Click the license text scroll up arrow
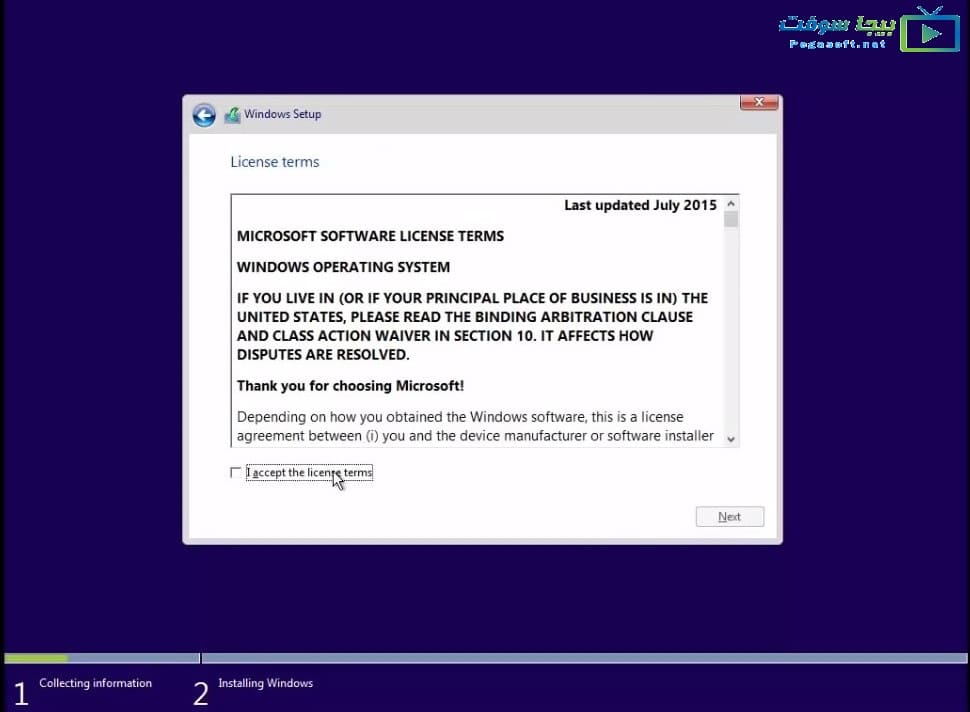Screen dimensions: 970x712 pos(731,204)
